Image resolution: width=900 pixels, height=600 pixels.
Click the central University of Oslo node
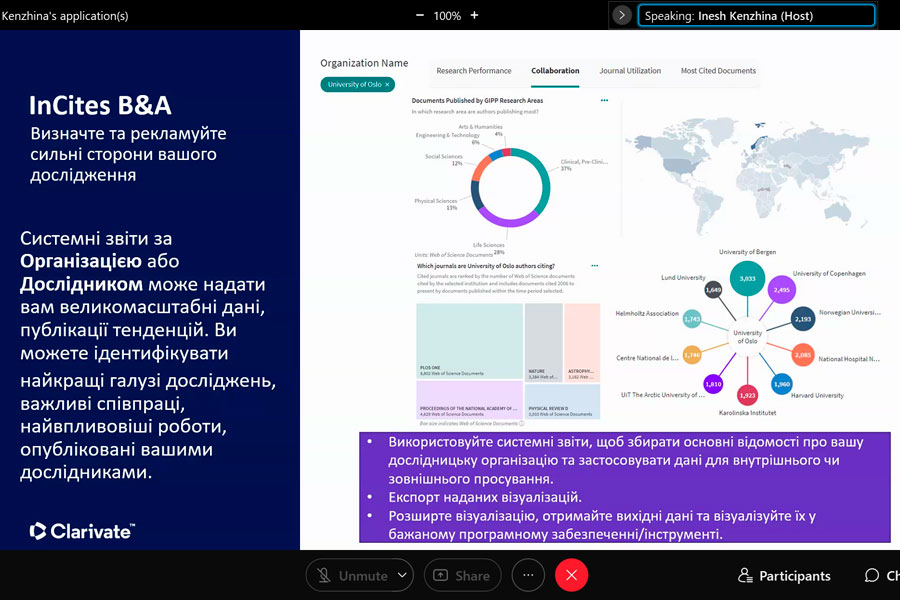(747, 337)
